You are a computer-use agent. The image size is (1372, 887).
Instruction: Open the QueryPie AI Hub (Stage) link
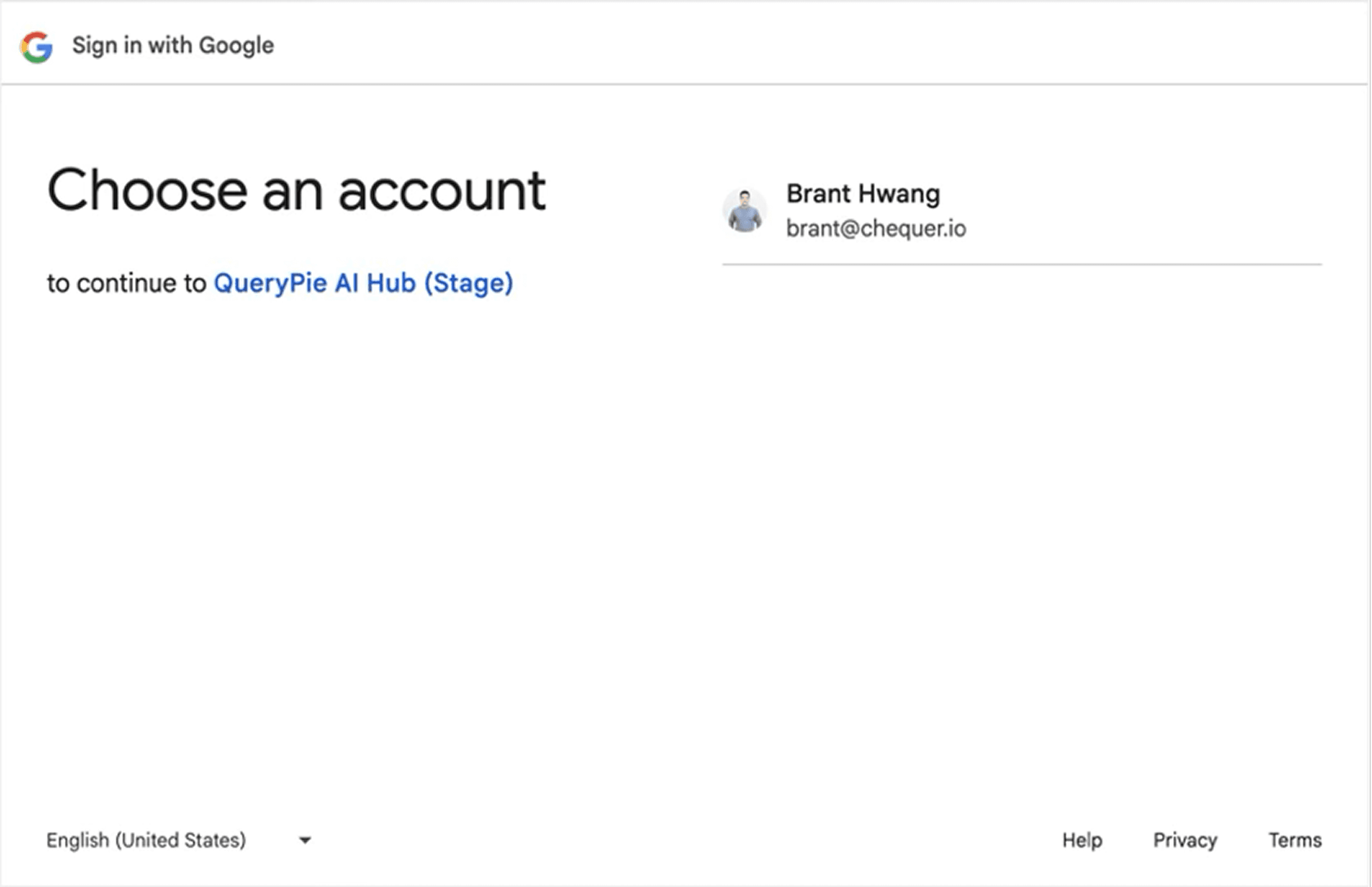click(x=362, y=283)
